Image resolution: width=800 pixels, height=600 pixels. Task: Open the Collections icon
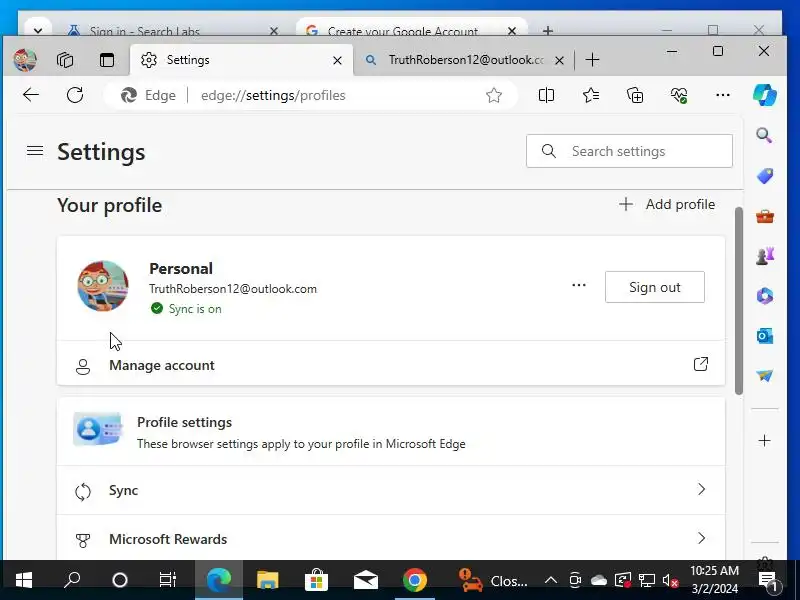point(635,95)
